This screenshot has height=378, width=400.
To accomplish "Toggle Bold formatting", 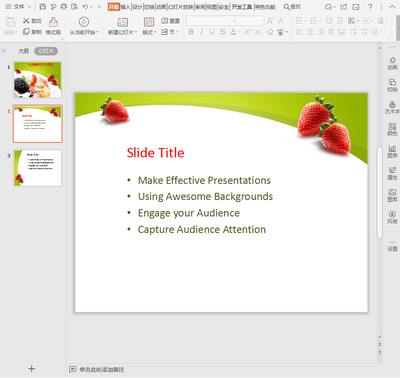I will 191,32.
